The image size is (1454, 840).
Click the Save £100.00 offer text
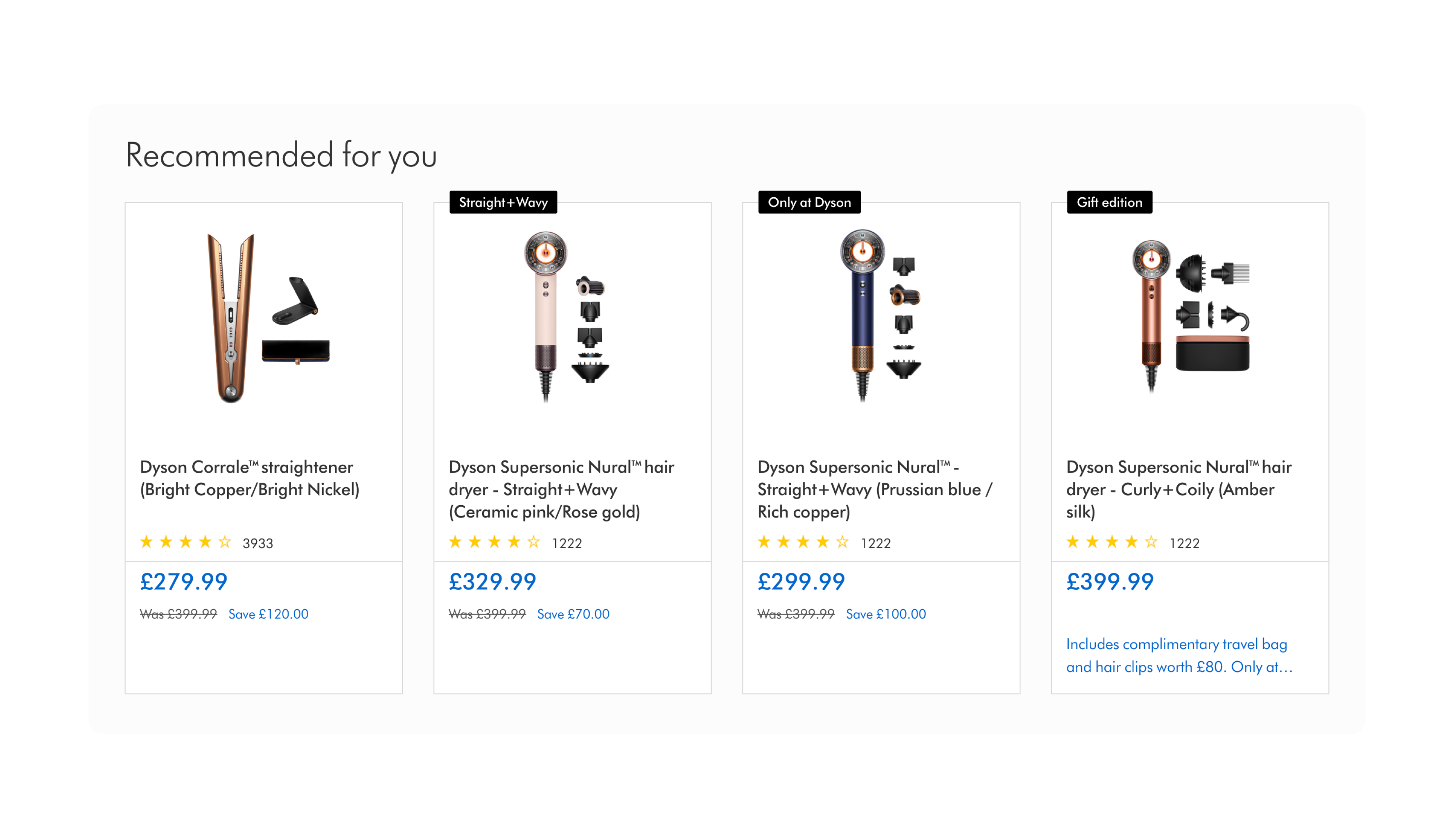(x=886, y=614)
